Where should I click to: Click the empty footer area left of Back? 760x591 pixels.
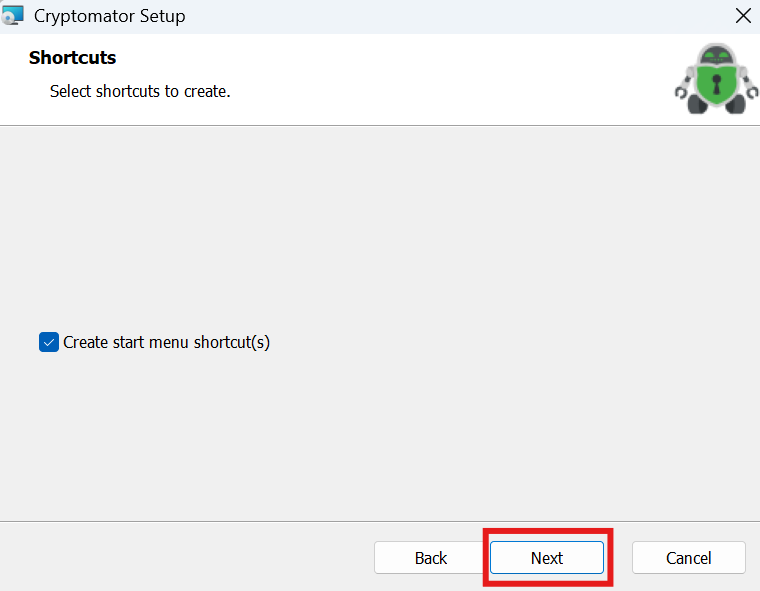tap(180, 558)
